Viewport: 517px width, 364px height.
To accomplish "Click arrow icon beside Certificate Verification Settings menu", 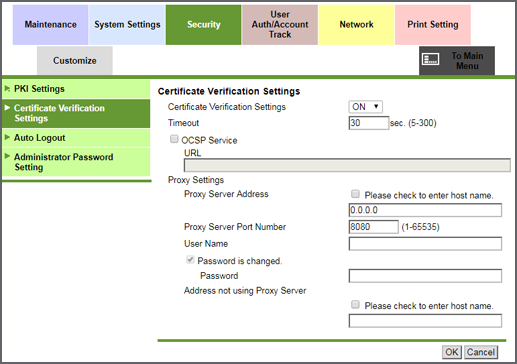I will 7,108.
